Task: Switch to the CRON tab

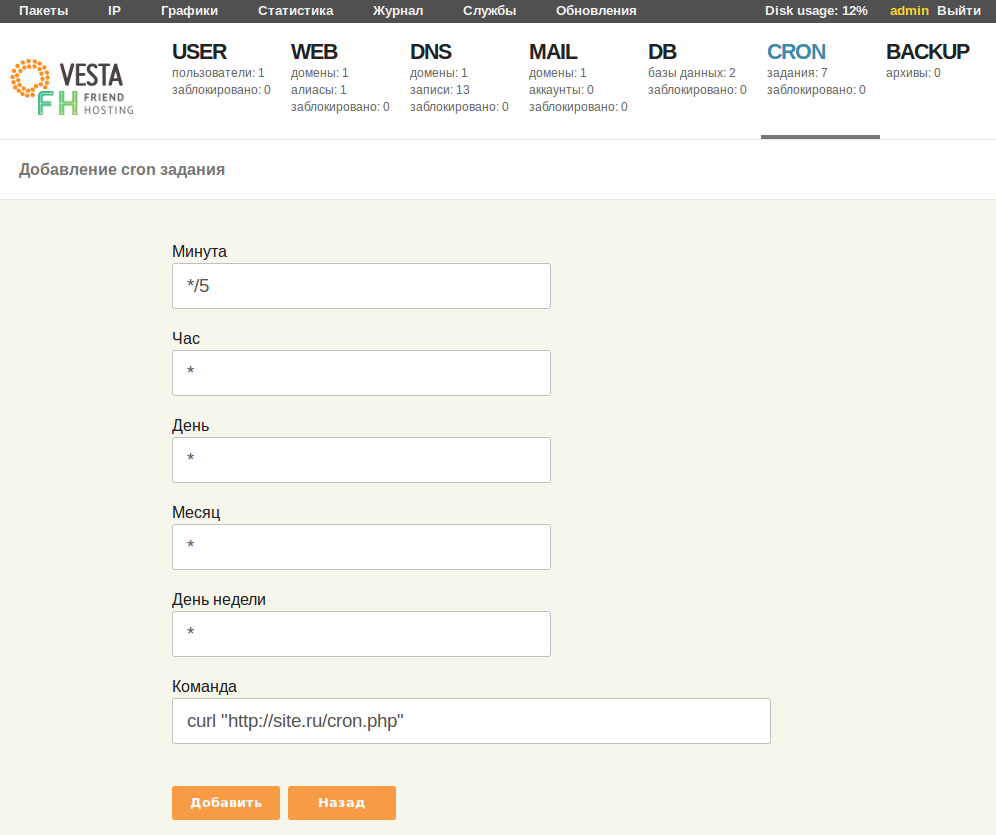Action: pos(796,51)
